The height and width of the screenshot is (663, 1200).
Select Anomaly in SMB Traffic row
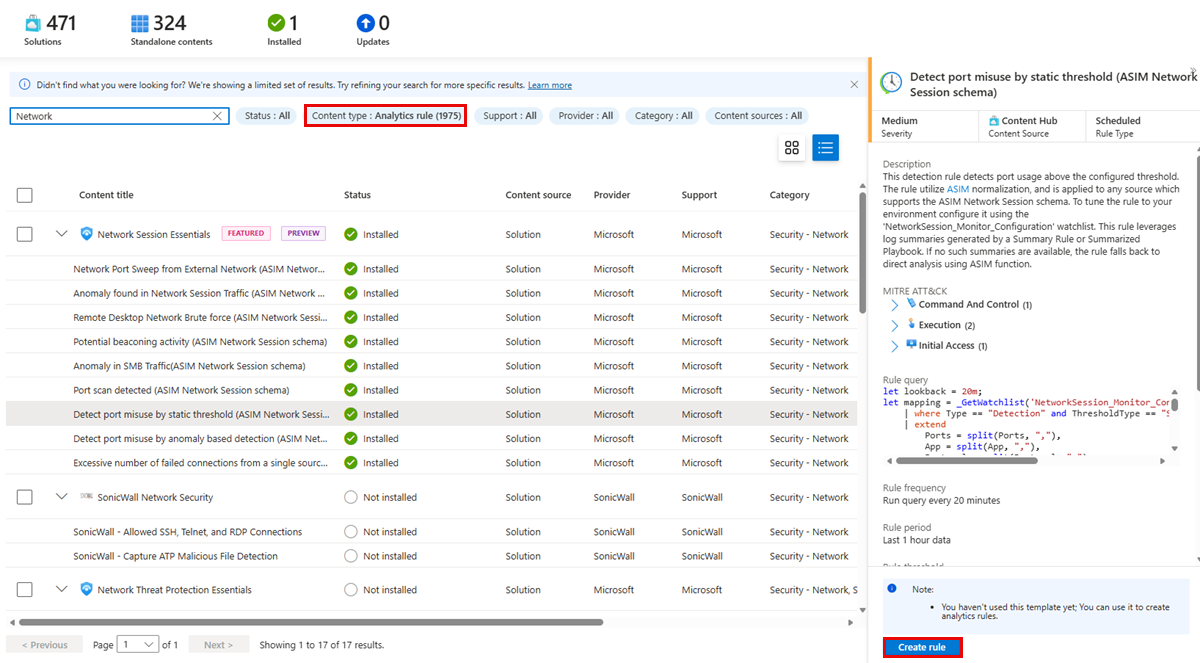coord(432,366)
